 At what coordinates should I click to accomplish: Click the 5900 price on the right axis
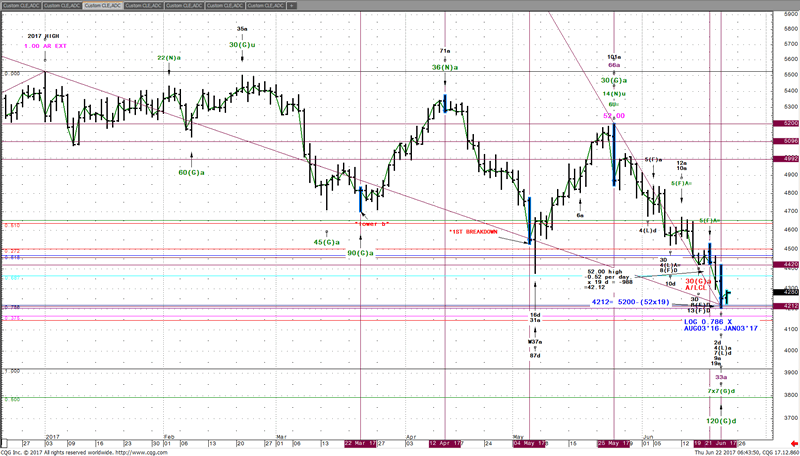[790, 14]
